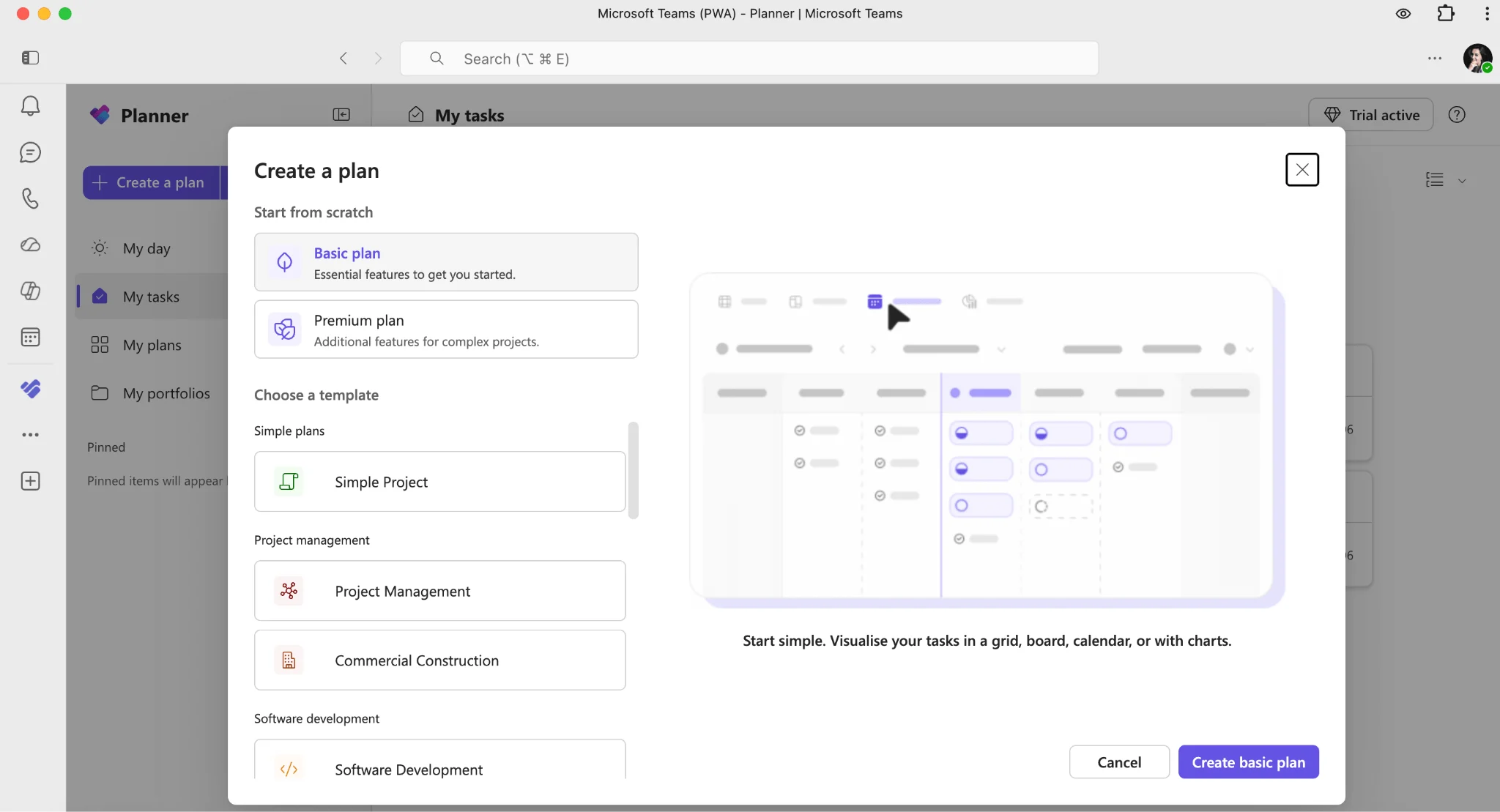This screenshot has width=1500, height=812.
Task: Toggle the Teams sidebar panel icon
Action: [x=30, y=58]
